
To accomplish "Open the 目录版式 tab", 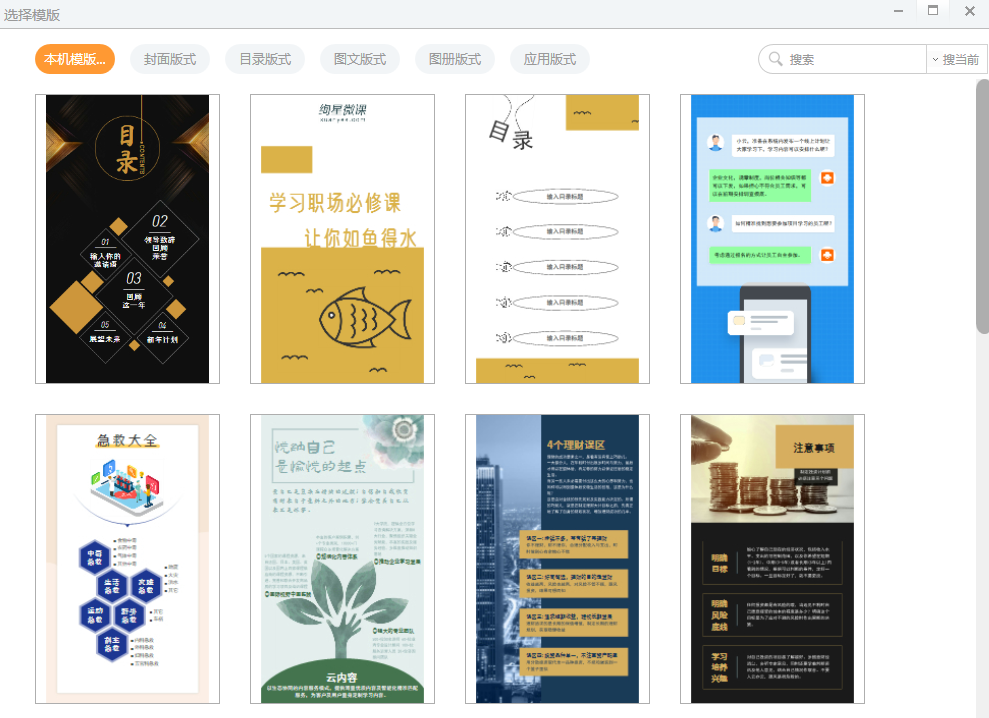I will pos(265,59).
